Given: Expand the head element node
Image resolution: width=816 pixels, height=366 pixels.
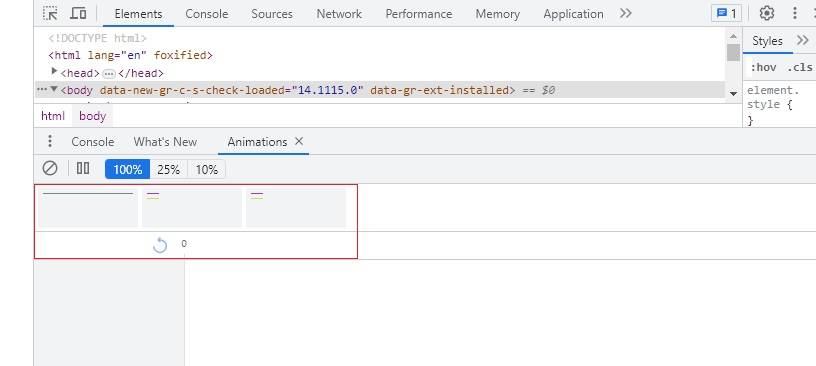Looking at the screenshot, I should 54,71.
